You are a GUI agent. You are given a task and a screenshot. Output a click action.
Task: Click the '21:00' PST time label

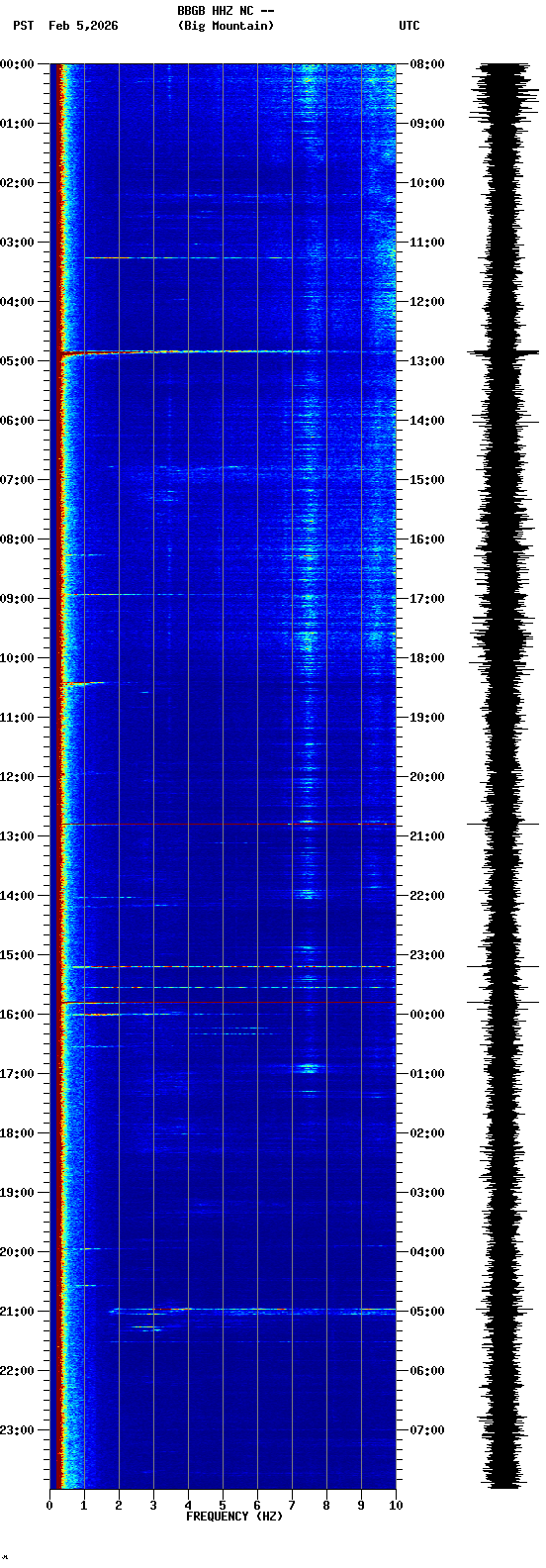(x=17, y=1312)
